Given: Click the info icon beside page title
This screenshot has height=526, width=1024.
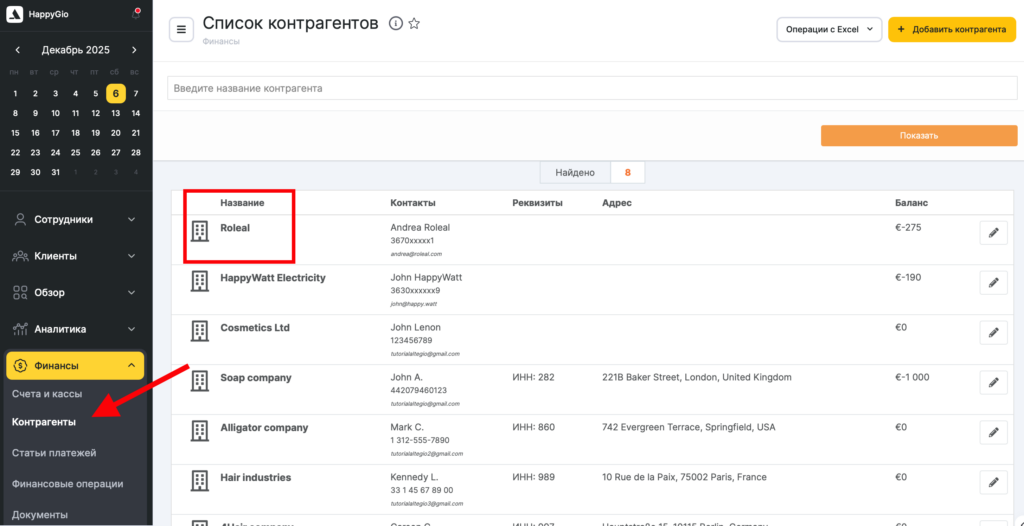Looking at the screenshot, I should (x=395, y=24).
